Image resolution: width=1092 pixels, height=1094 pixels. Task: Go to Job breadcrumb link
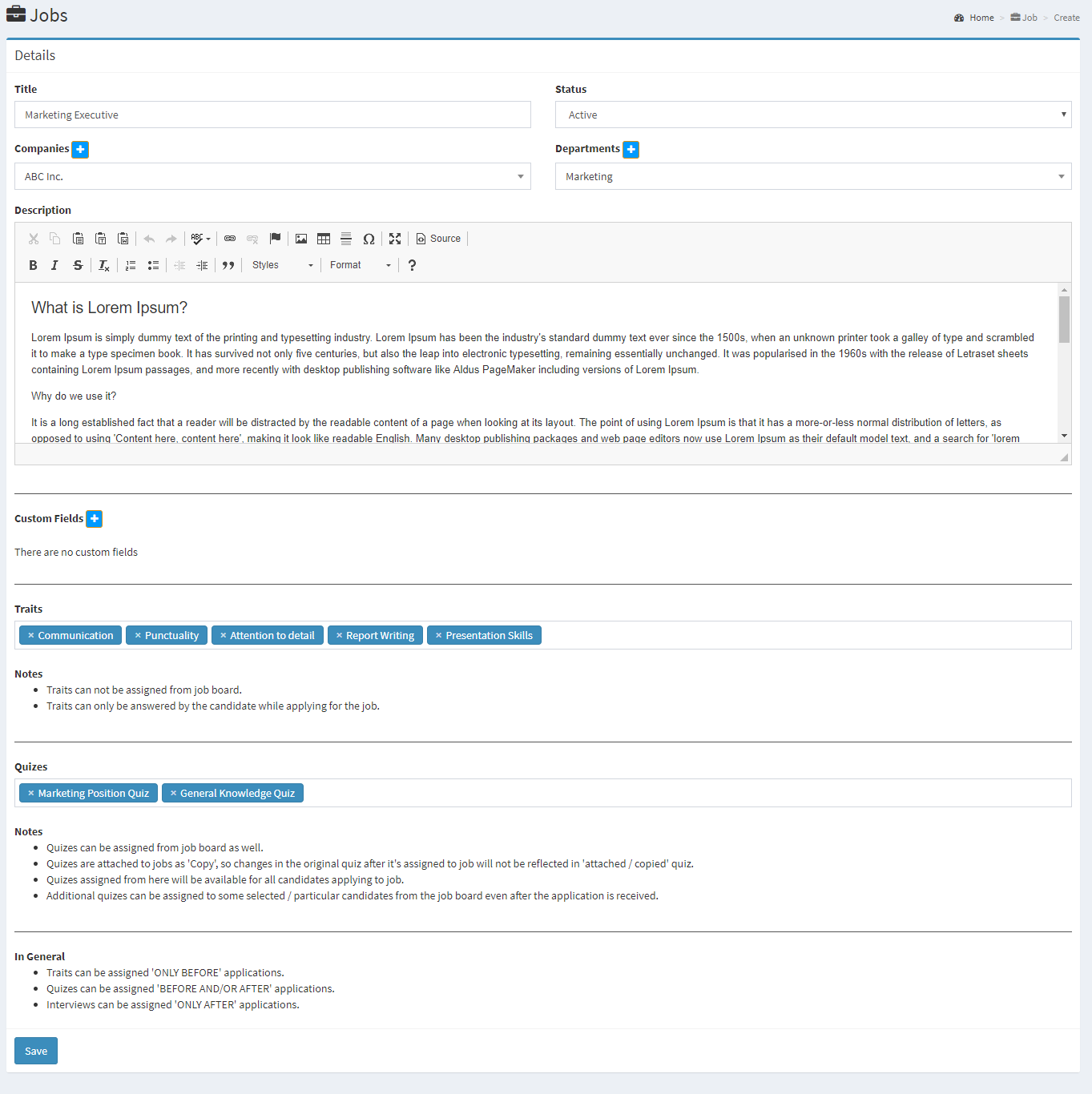[1024, 18]
